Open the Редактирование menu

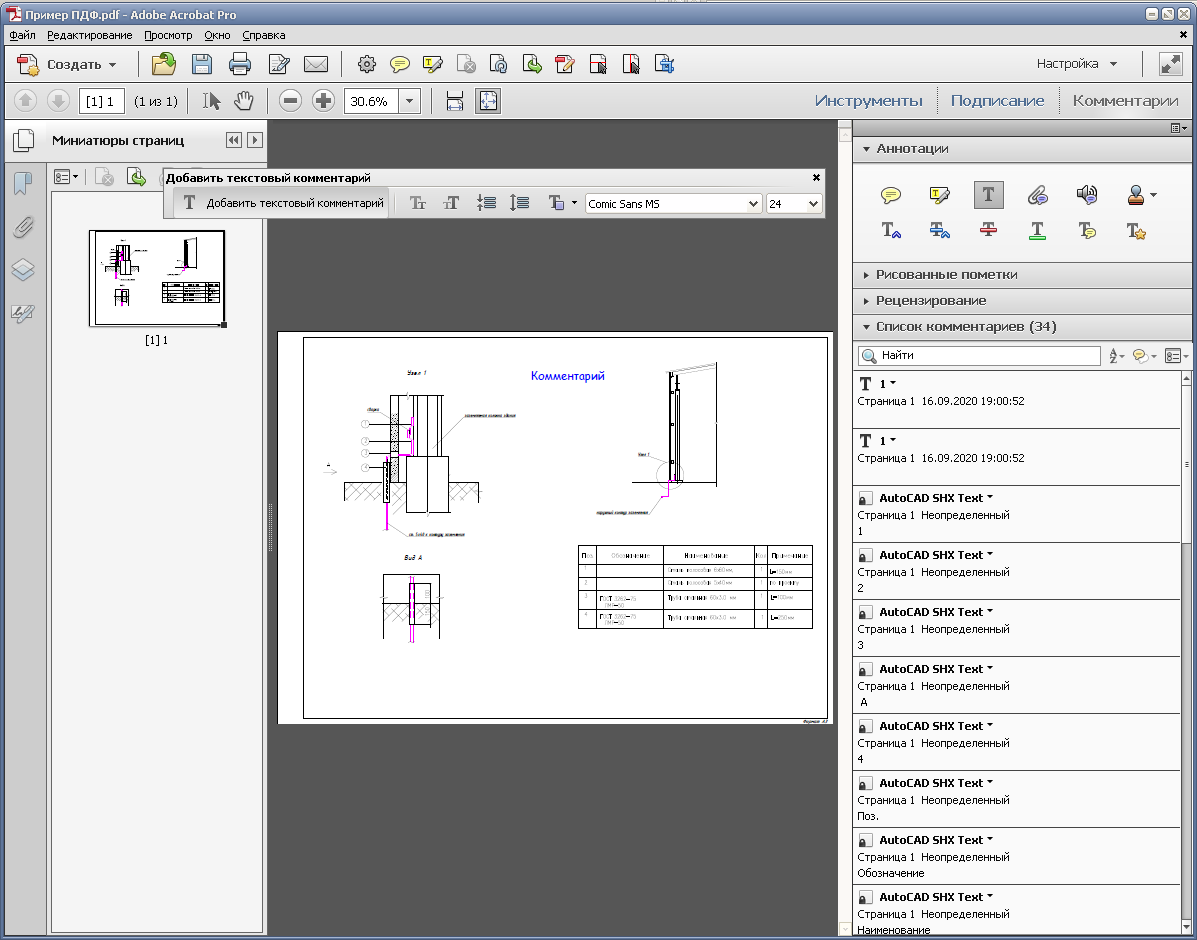[x=89, y=35]
